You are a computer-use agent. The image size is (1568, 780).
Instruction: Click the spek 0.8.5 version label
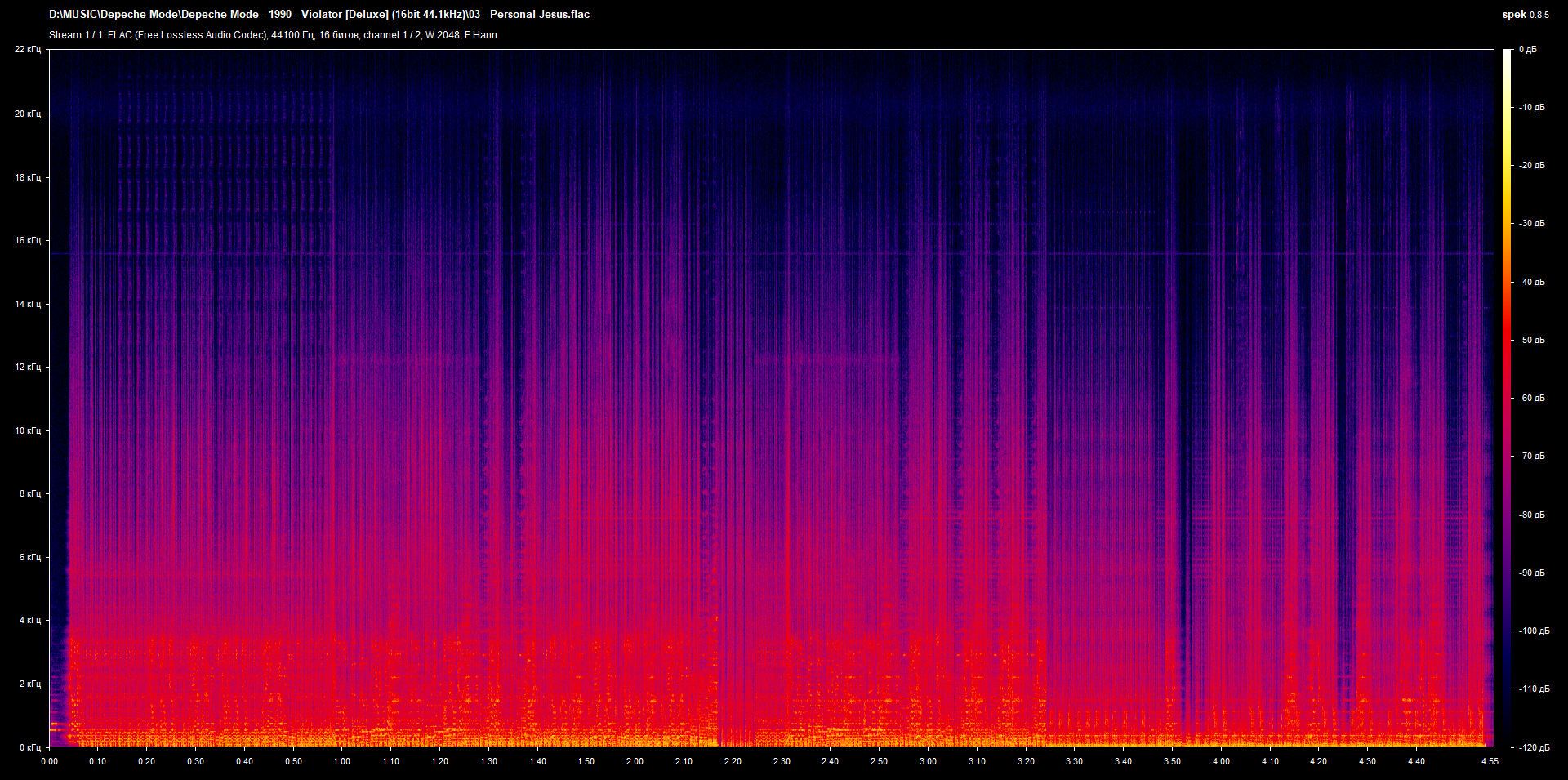click(1525, 14)
